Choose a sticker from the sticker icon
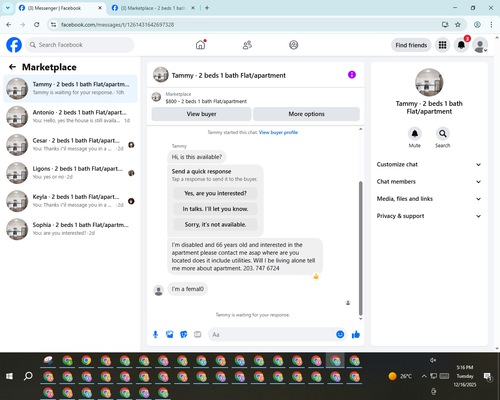Viewport: 500px width, 400px height. coord(184,334)
